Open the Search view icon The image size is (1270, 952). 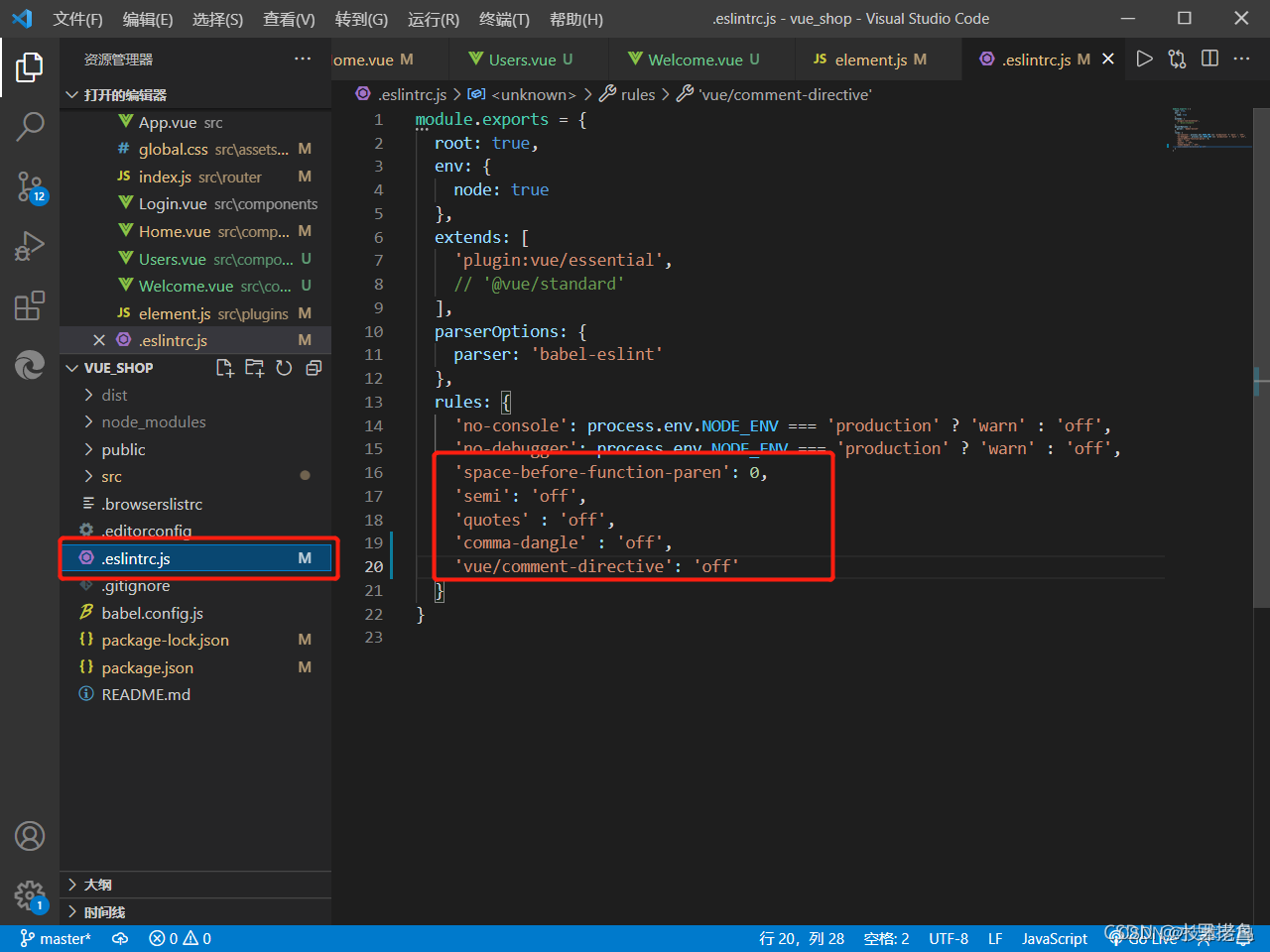(x=30, y=127)
